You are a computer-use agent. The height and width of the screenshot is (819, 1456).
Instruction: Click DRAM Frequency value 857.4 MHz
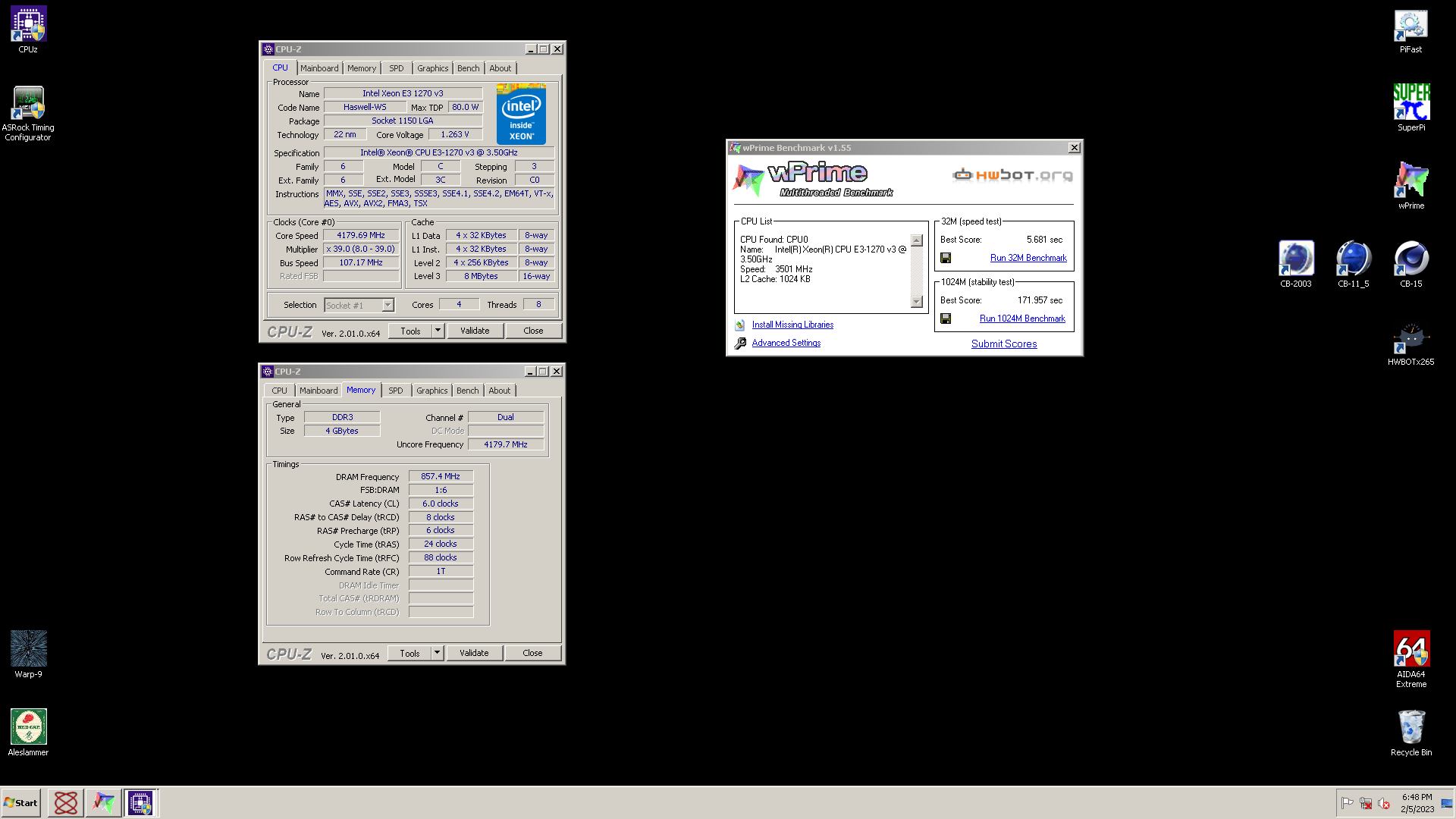[441, 476]
